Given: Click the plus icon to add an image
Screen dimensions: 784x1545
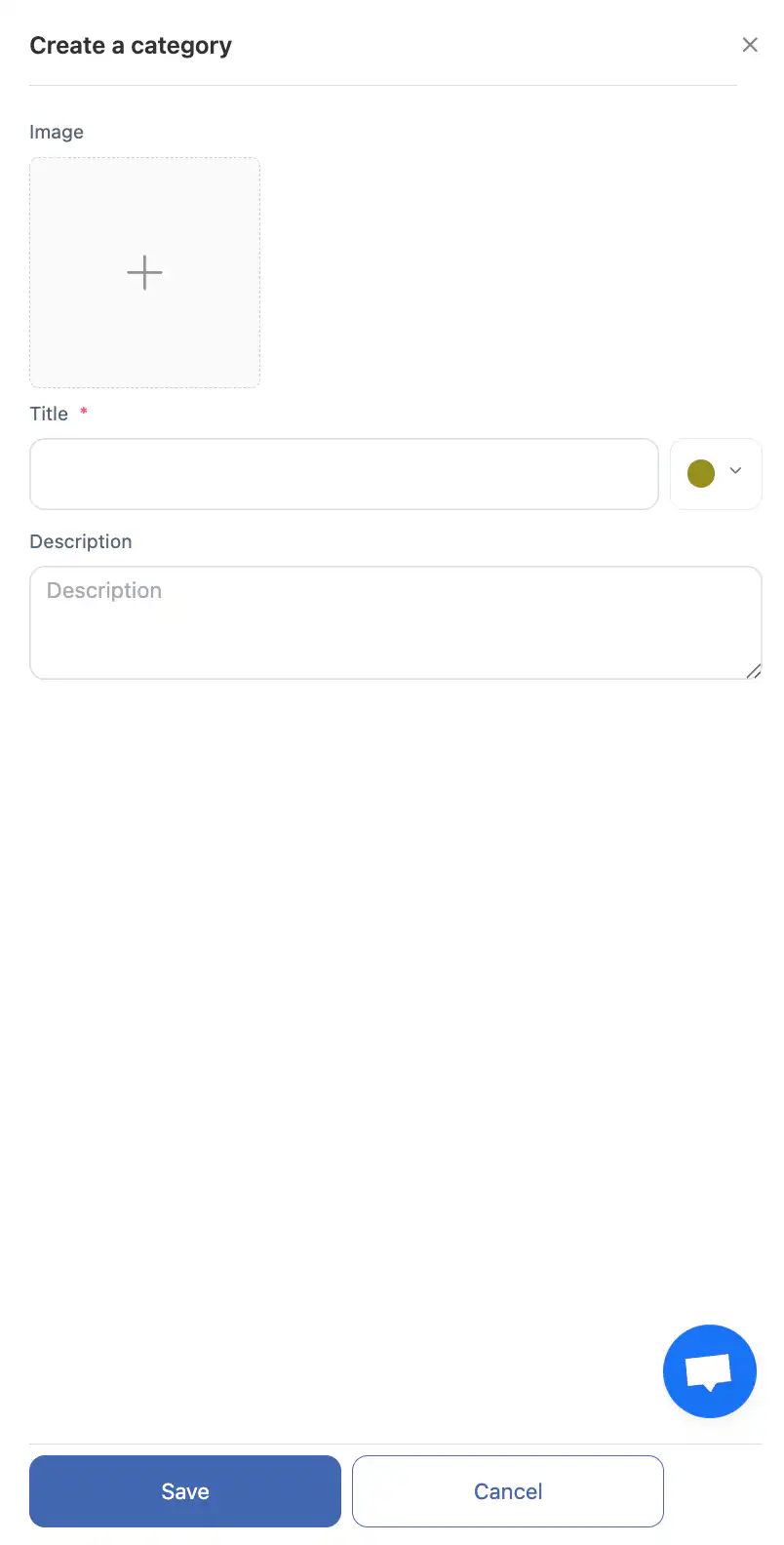Looking at the screenshot, I should coord(144,272).
